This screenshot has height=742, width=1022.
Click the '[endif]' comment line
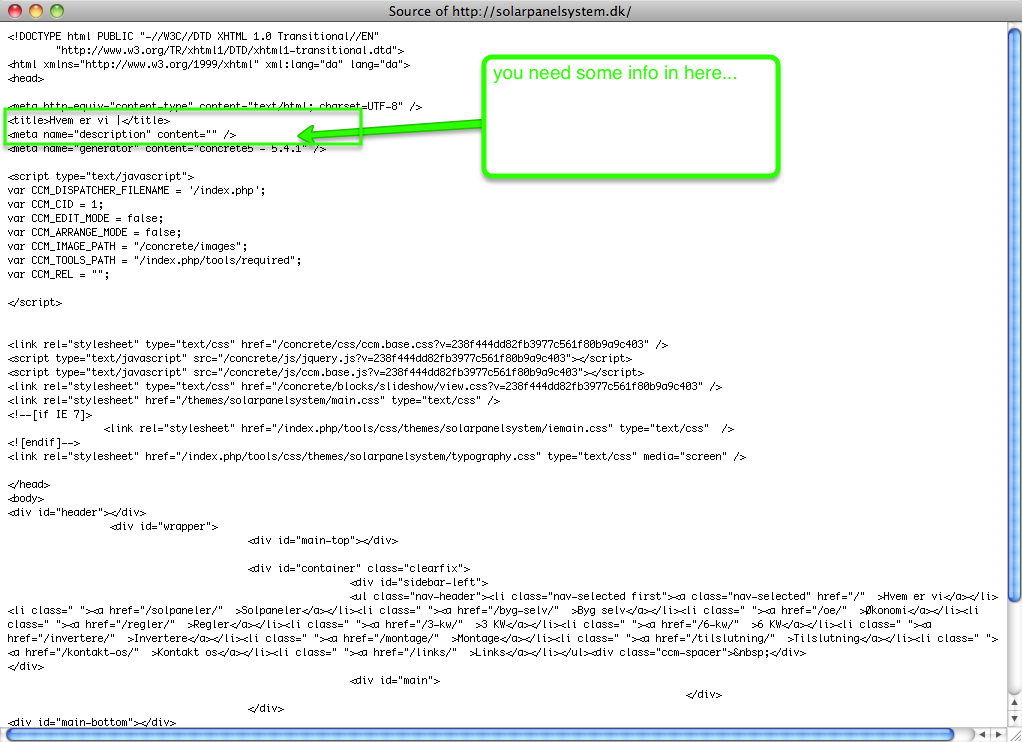click(44, 443)
